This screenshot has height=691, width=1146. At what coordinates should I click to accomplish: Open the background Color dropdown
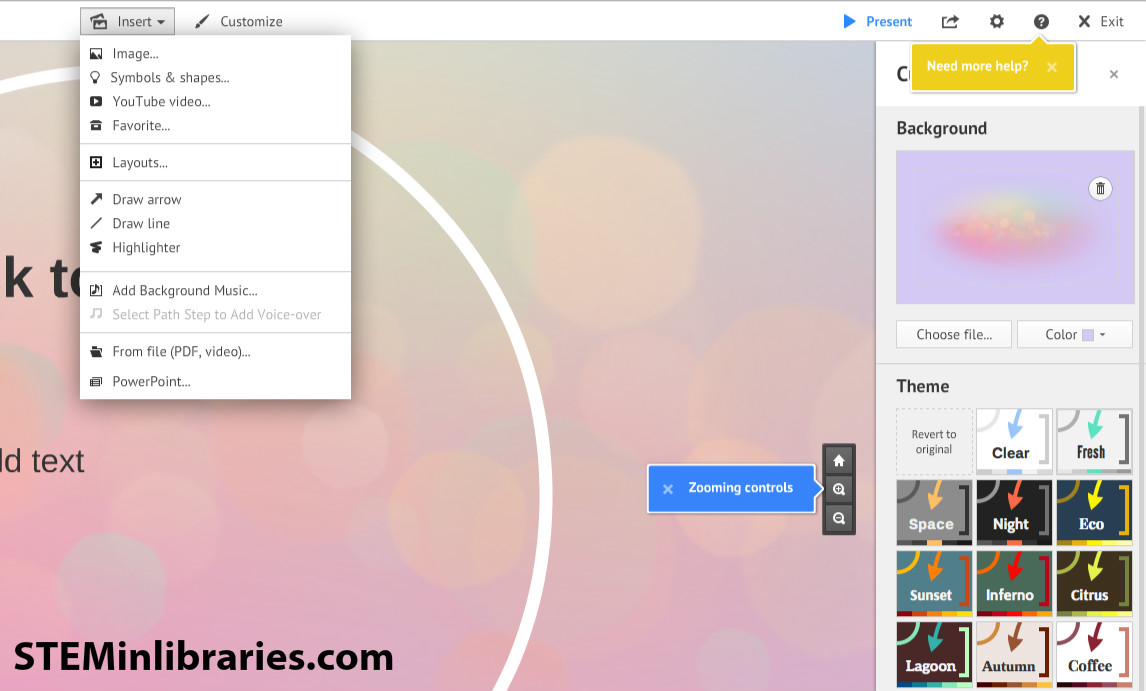click(x=1074, y=334)
